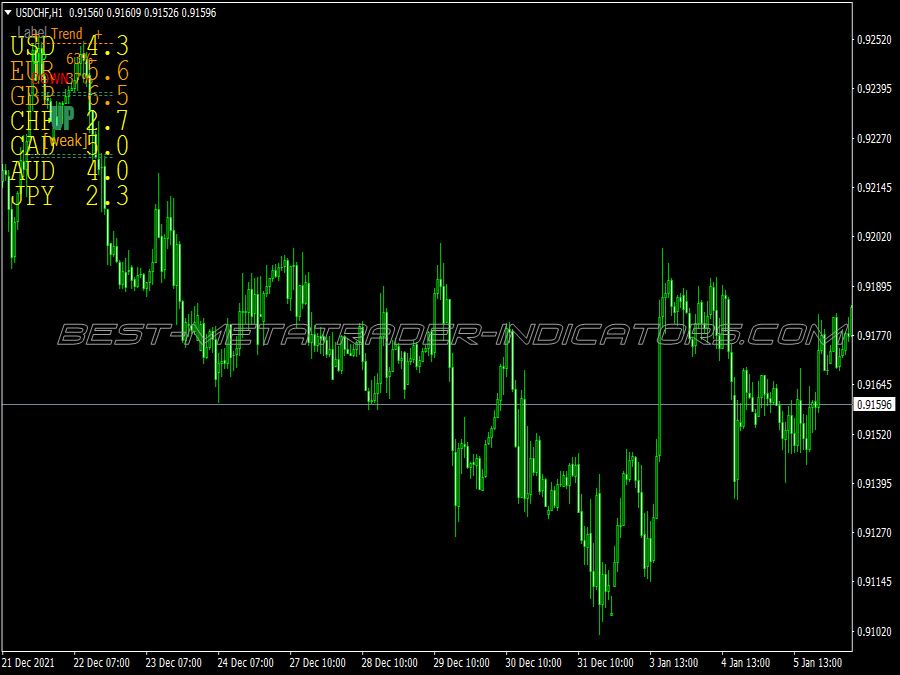The width and height of the screenshot is (900, 675).
Task: Click the 0.91895 price axis label
Action: point(874,286)
